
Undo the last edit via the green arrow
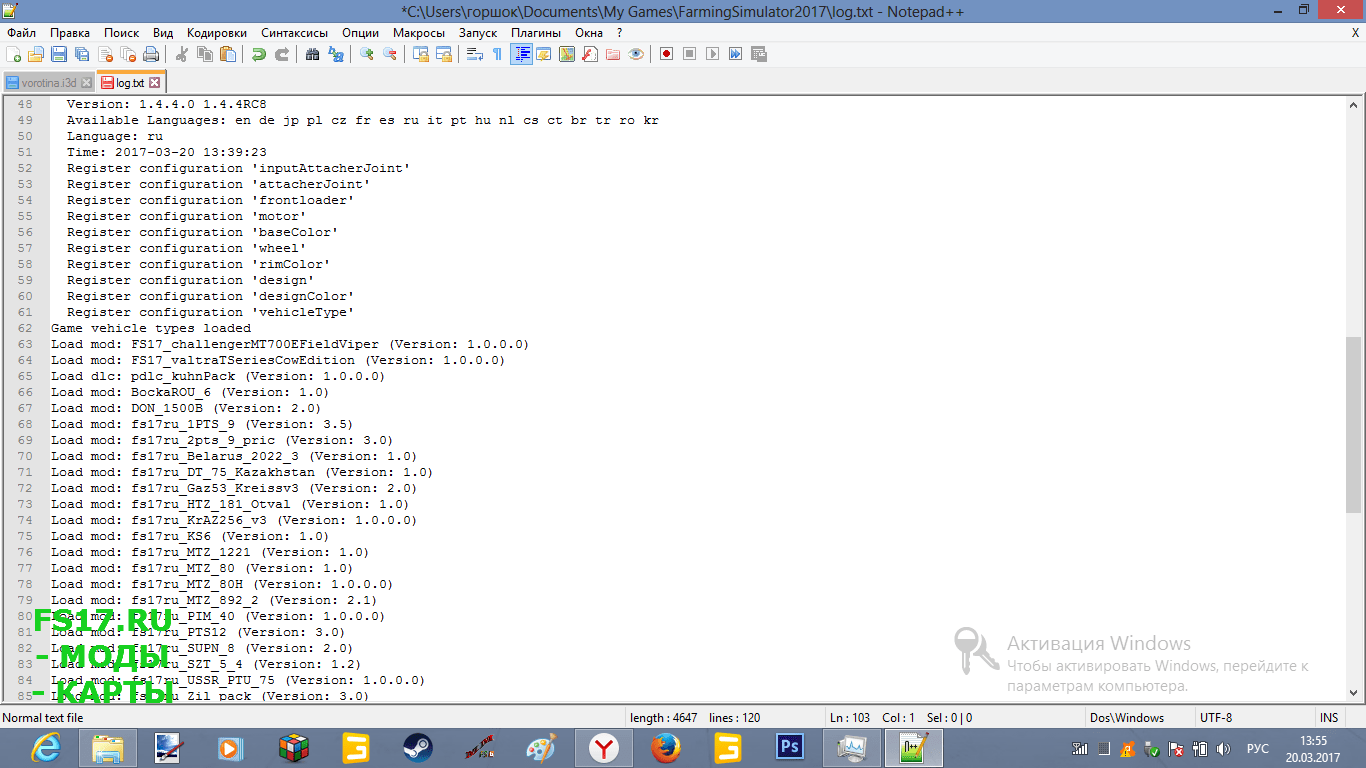[259, 54]
